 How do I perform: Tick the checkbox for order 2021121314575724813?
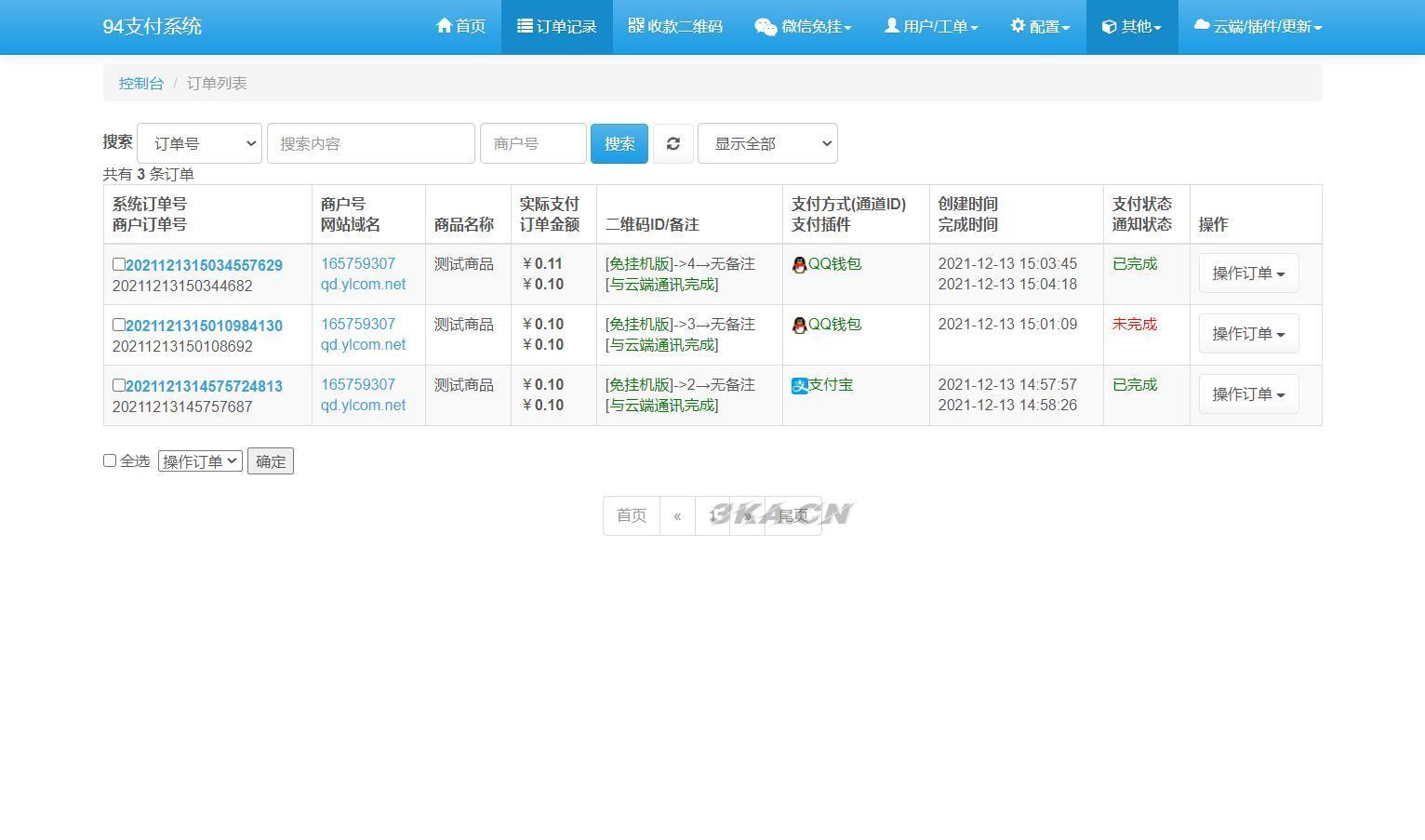pyautogui.click(x=118, y=385)
